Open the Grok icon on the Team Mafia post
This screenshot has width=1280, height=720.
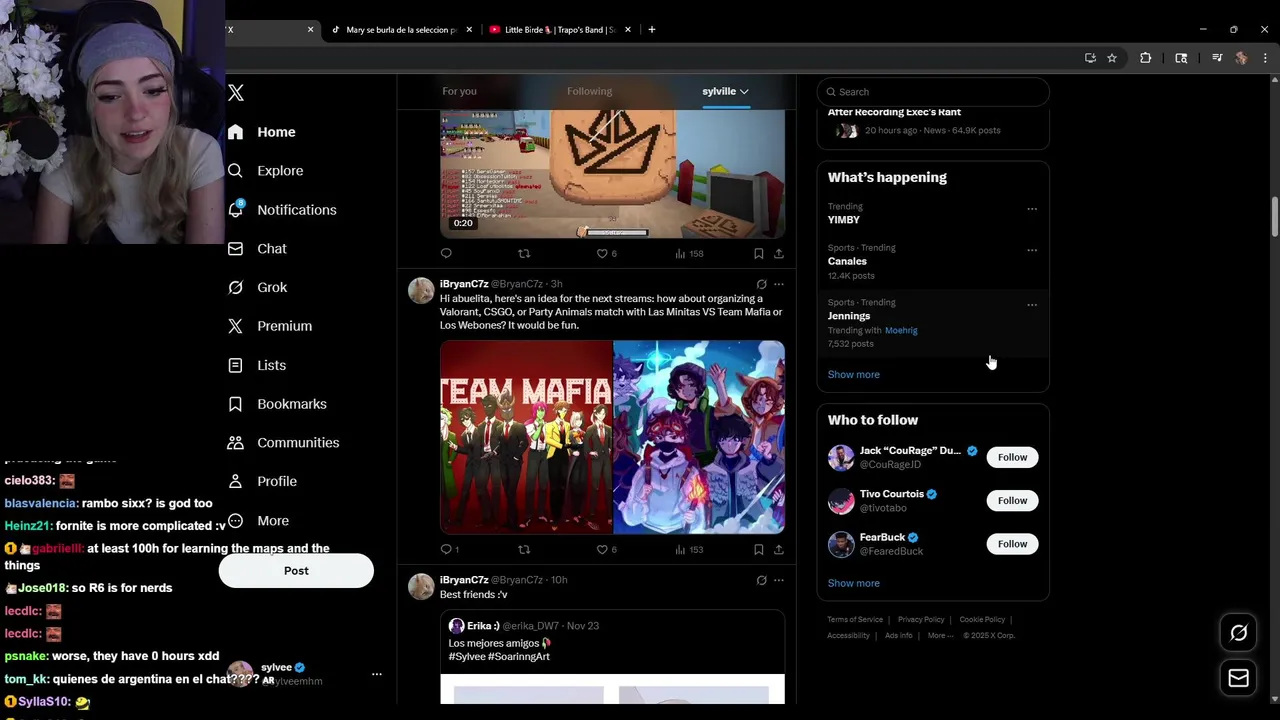coord(761,284)
